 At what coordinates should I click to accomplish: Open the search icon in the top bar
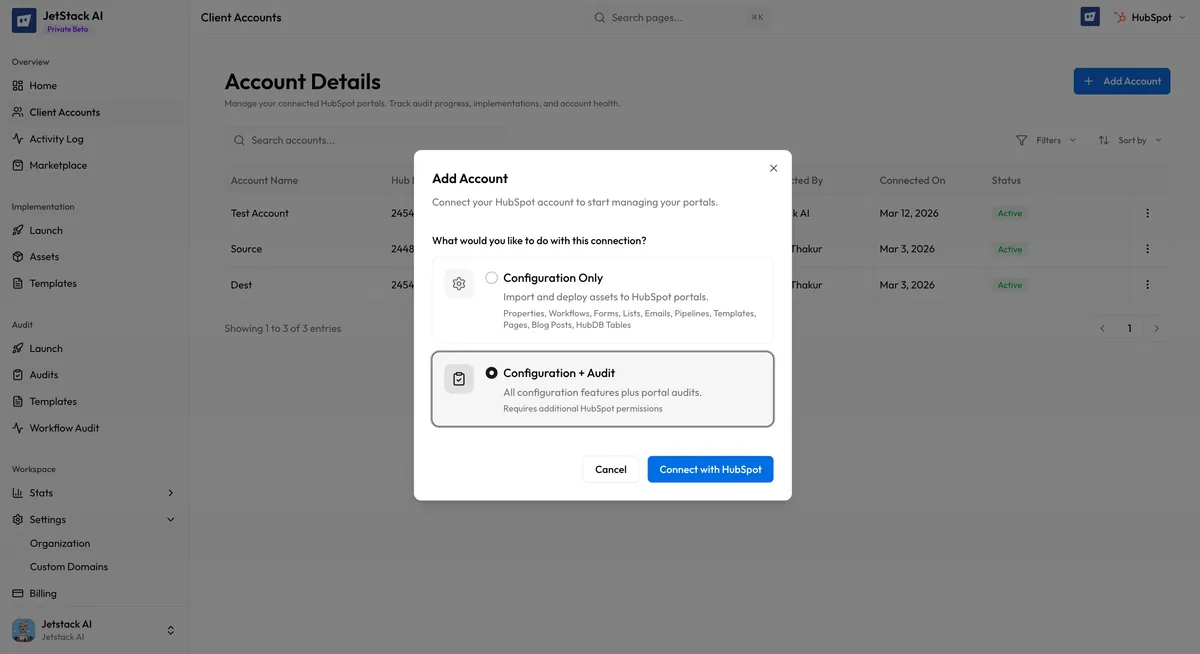click(x=598, y=17)
